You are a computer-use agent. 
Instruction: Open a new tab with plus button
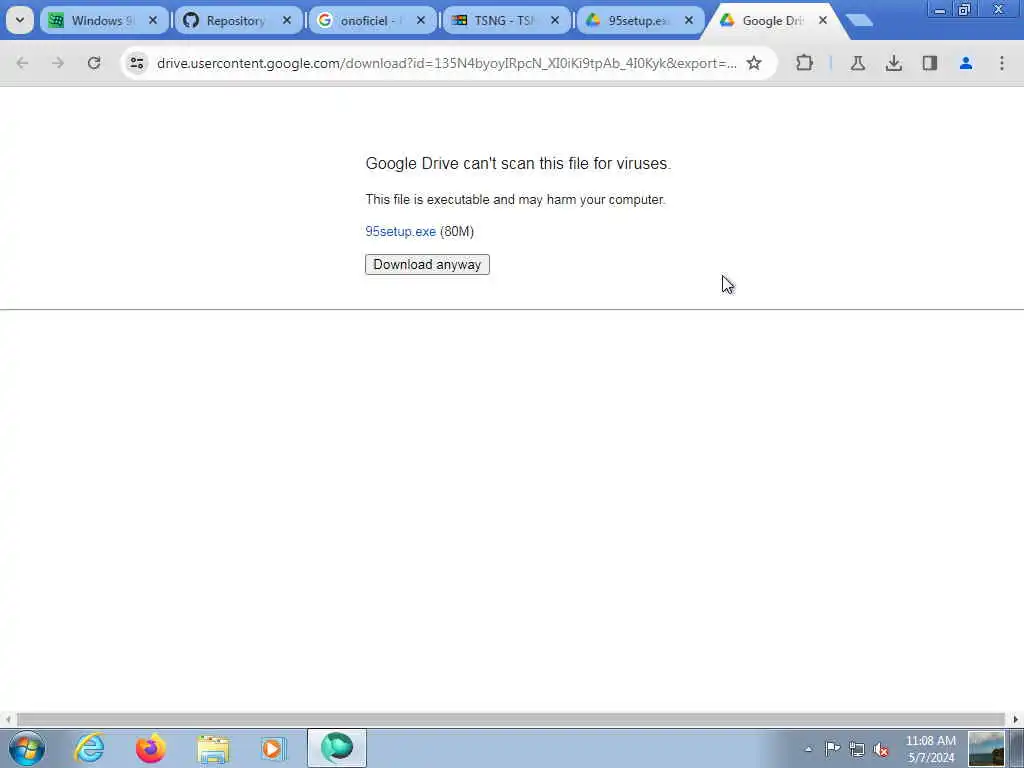pos(860,21)
